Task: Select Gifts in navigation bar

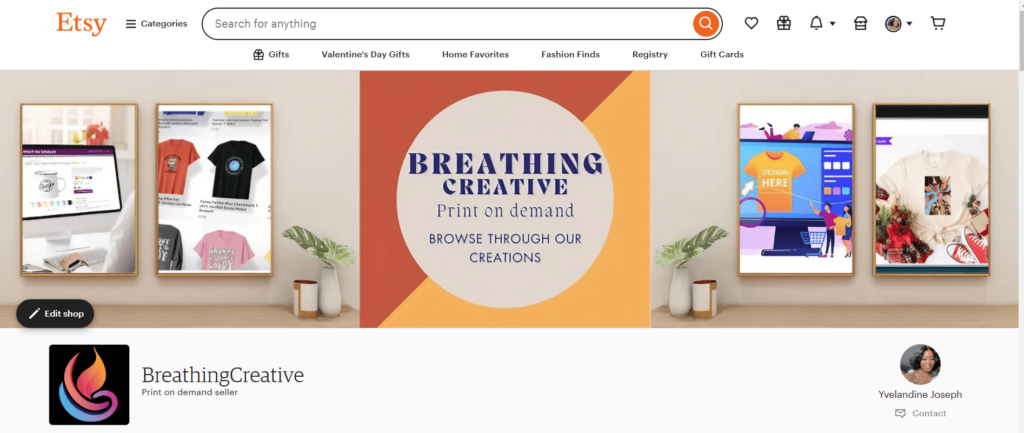Action: coord(271,54)
